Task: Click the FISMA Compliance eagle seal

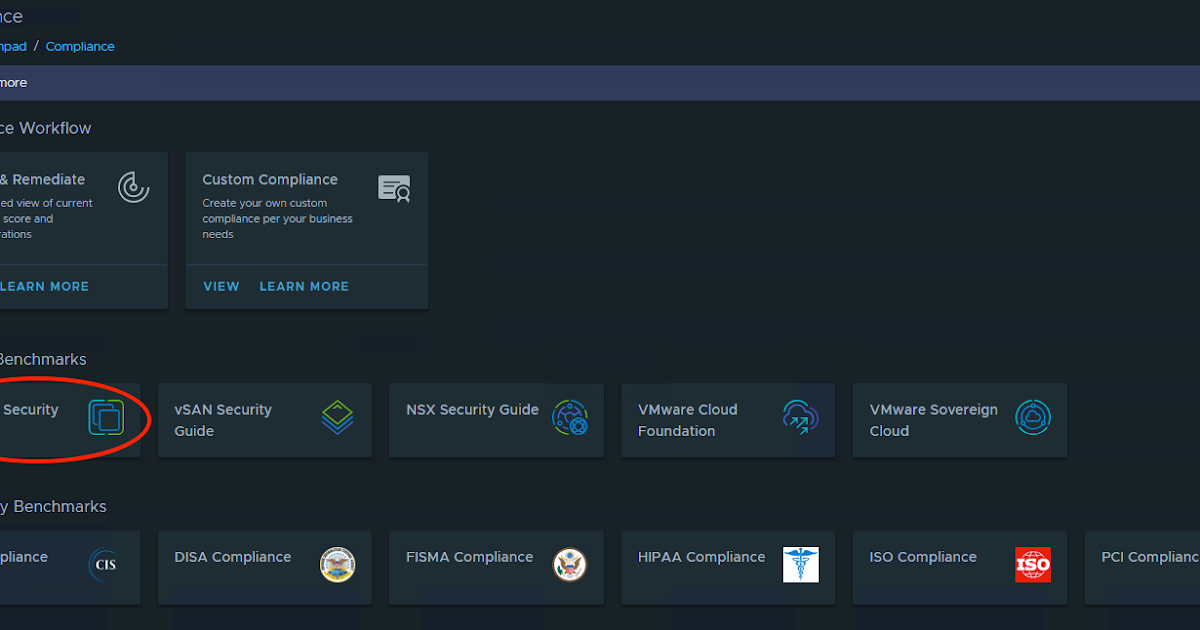Action: (x=570, y=565)
